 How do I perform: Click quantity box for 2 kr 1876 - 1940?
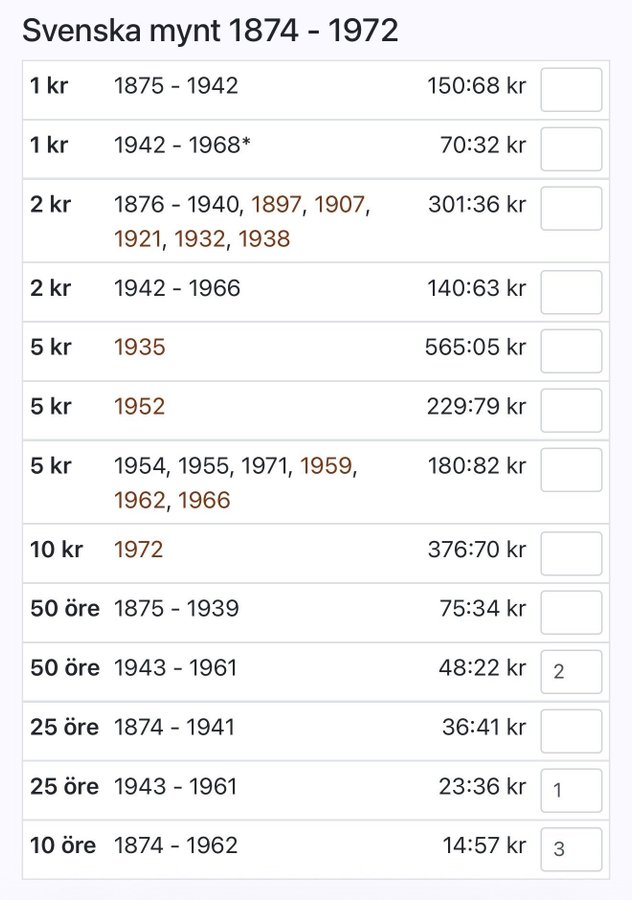click(571, 208)
